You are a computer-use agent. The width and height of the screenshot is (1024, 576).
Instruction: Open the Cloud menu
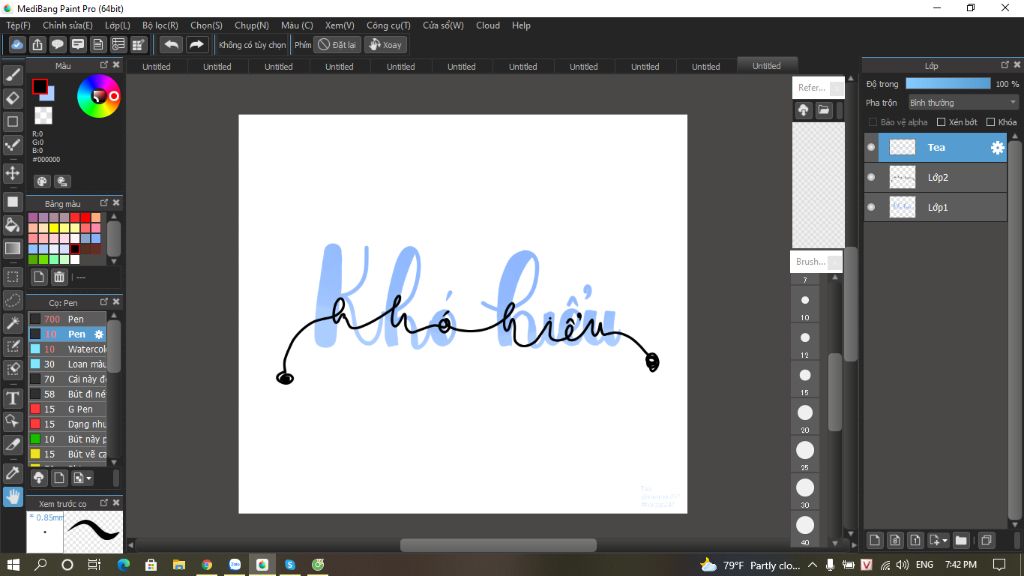488,25
